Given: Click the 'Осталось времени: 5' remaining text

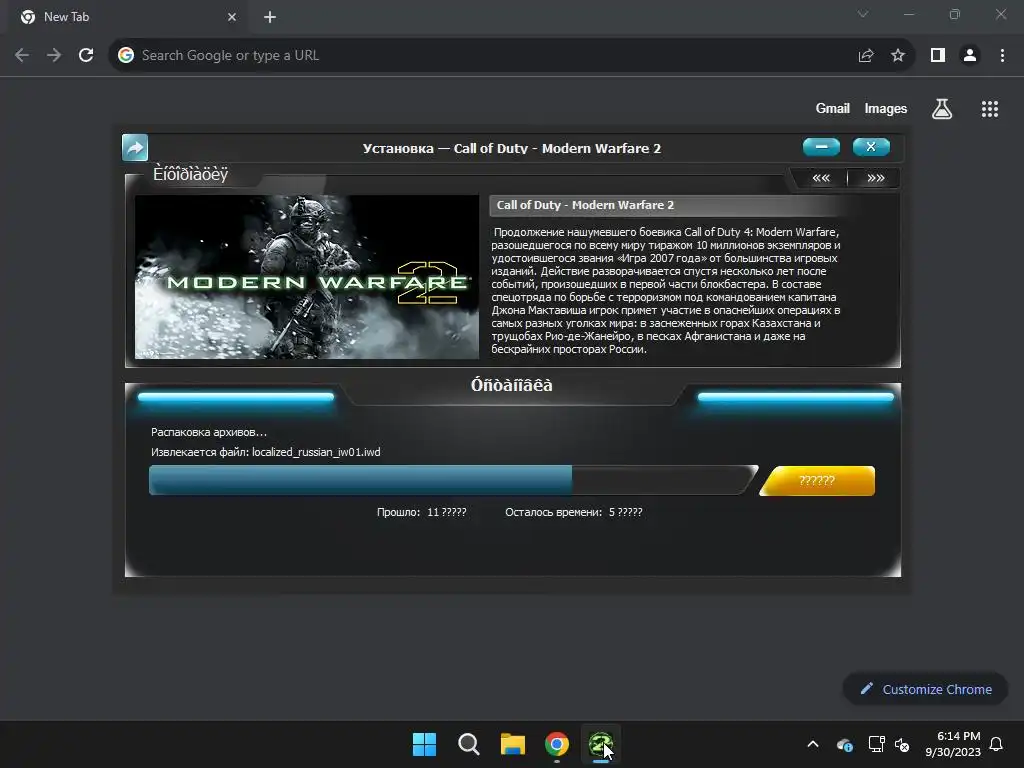Looking at the screenshot, I should 573,512.
